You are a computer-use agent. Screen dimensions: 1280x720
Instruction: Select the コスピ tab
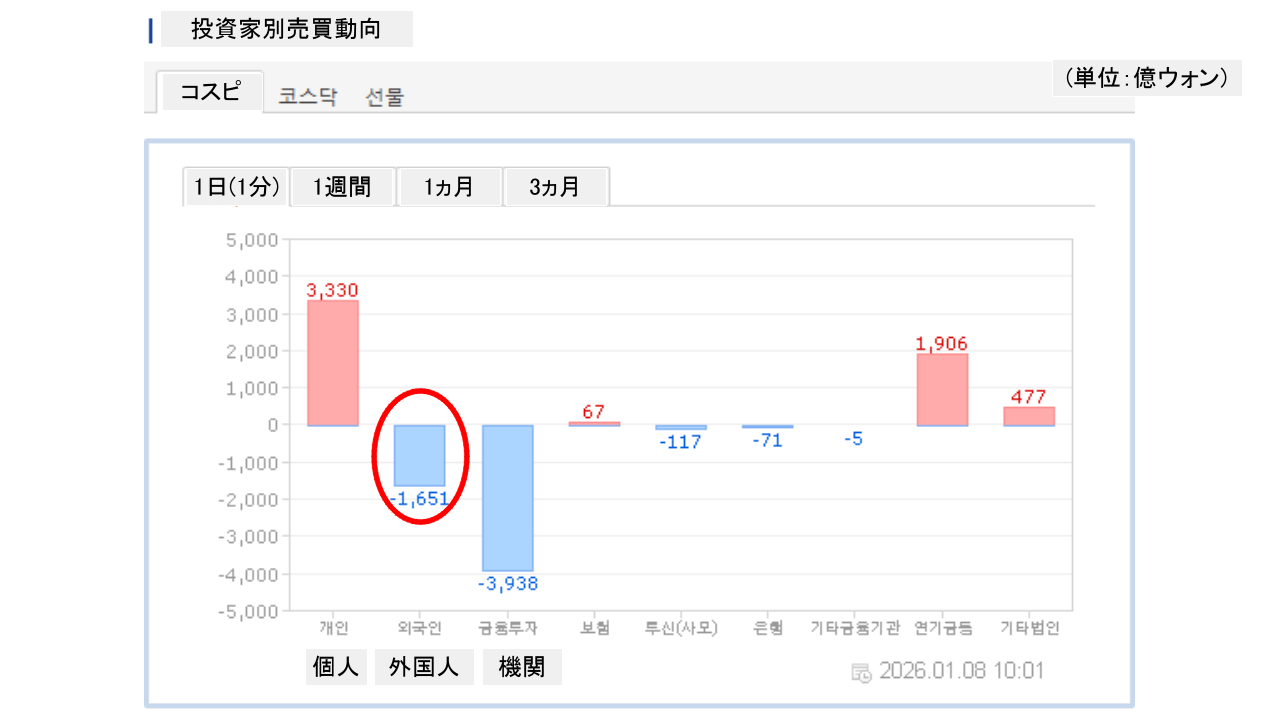click(x=210, y=92)
